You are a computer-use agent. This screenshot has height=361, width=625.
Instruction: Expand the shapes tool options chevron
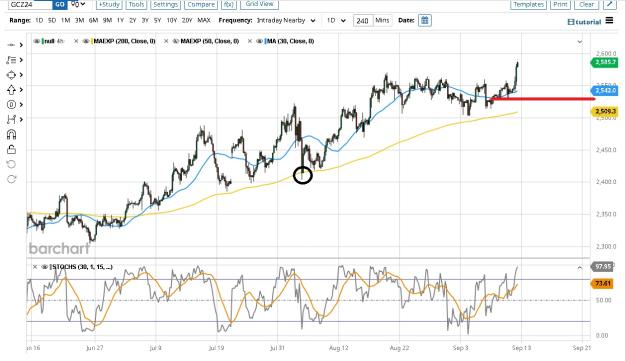point(21,75)
